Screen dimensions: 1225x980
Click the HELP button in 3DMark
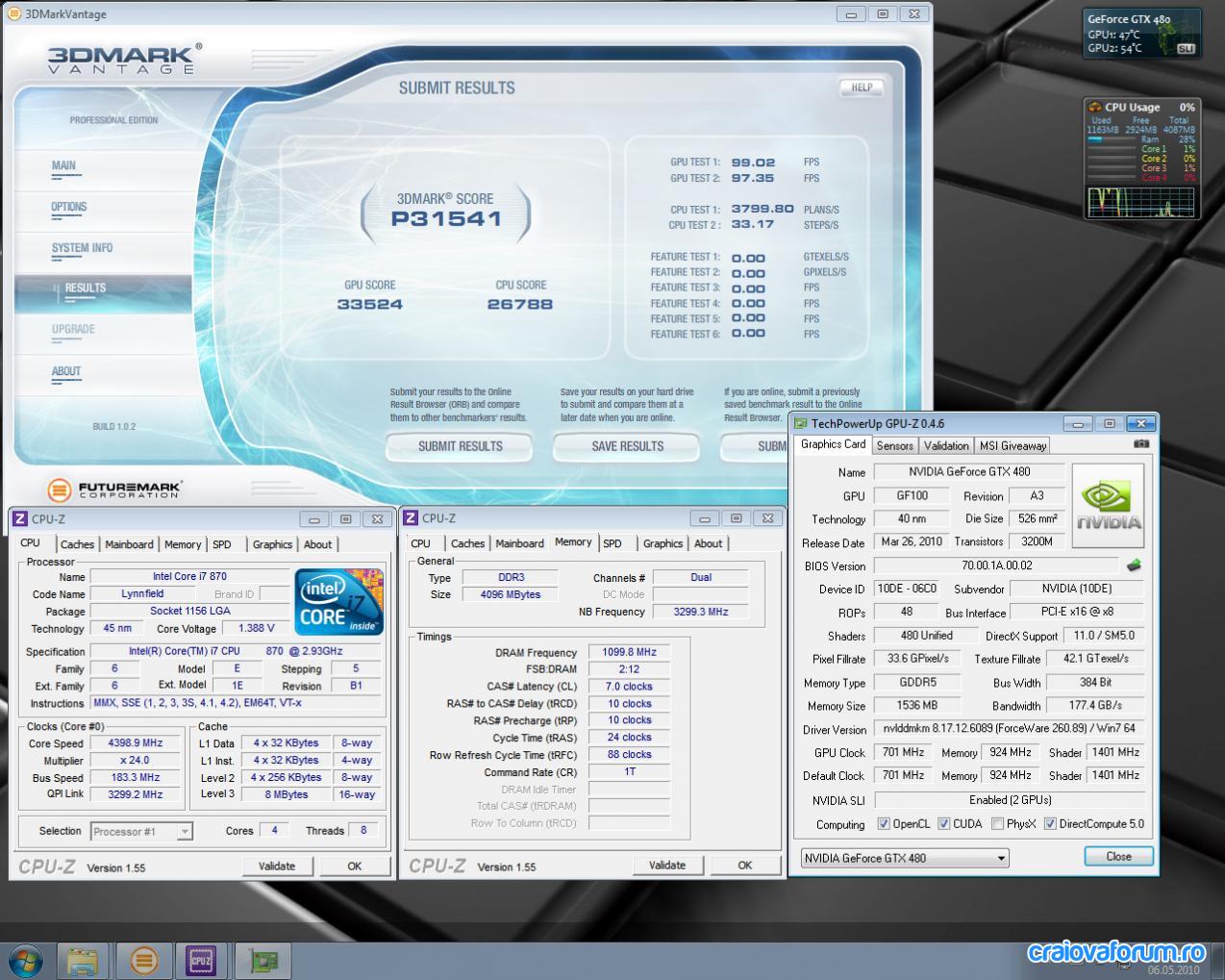pyautogui.click(x=862, y=87)
